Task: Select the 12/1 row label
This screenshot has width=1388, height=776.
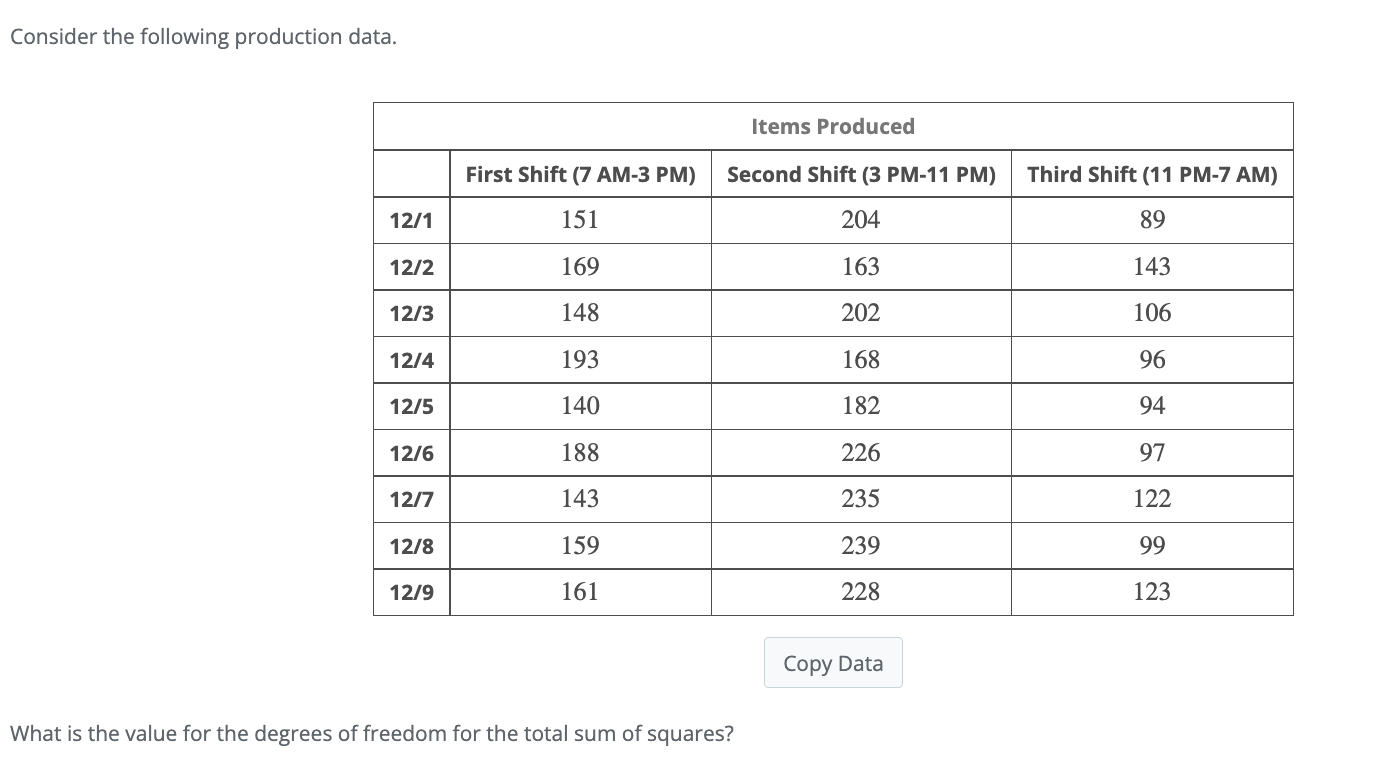Action: (410, 220)
